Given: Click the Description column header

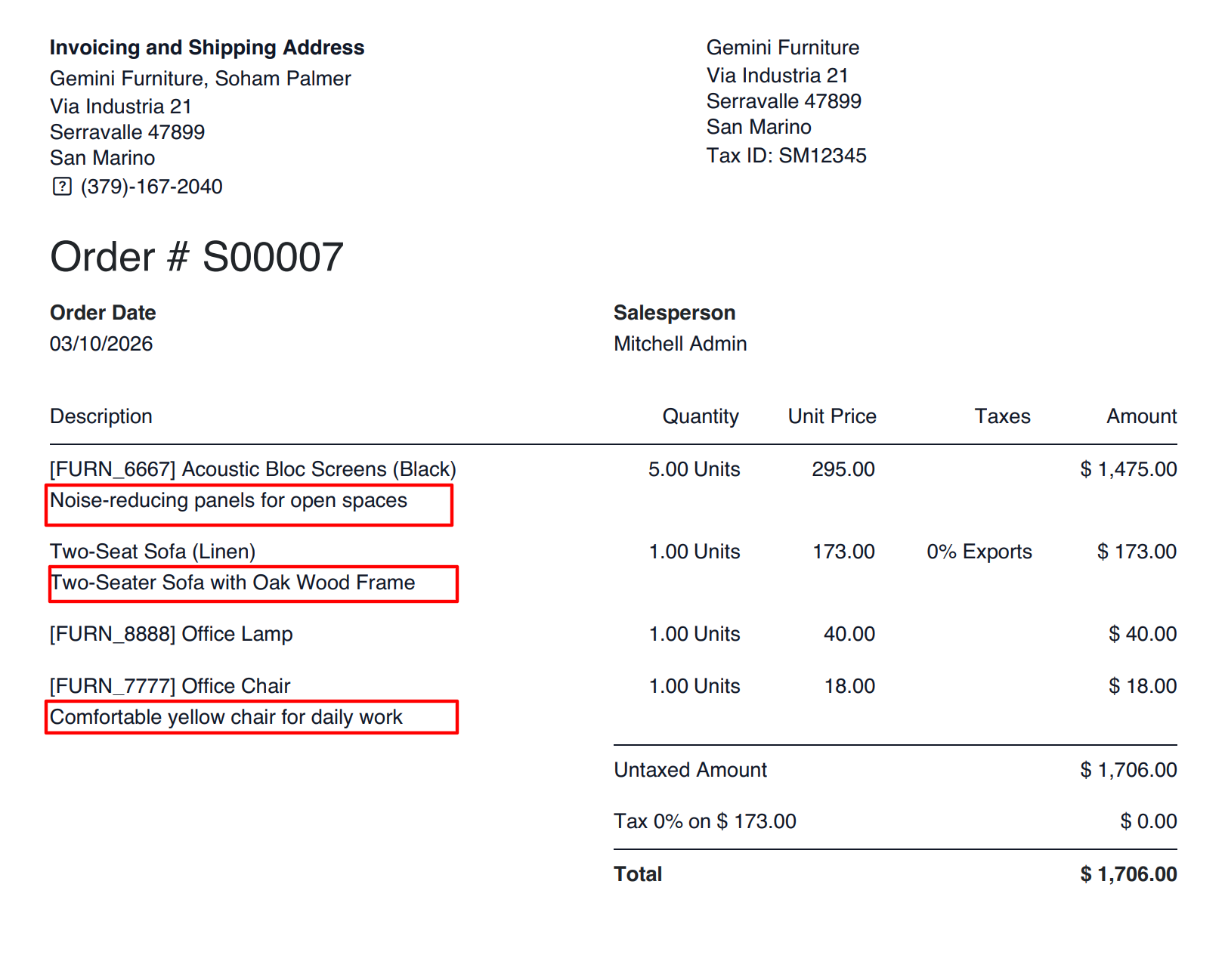Looking at the screenshot, I should (101, 416).
